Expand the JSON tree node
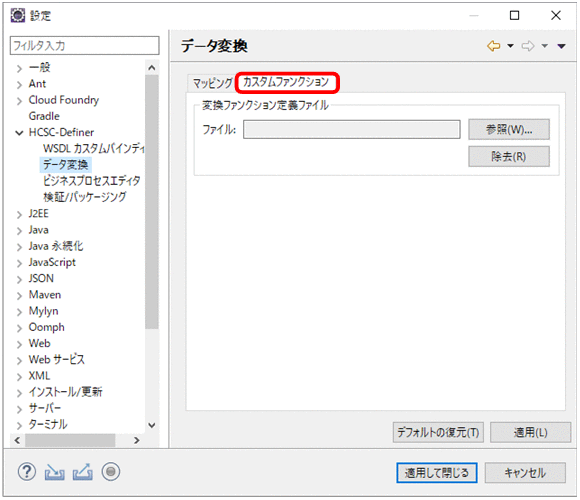The width and height of the screenshot is (580, 500). pos(19,279)
